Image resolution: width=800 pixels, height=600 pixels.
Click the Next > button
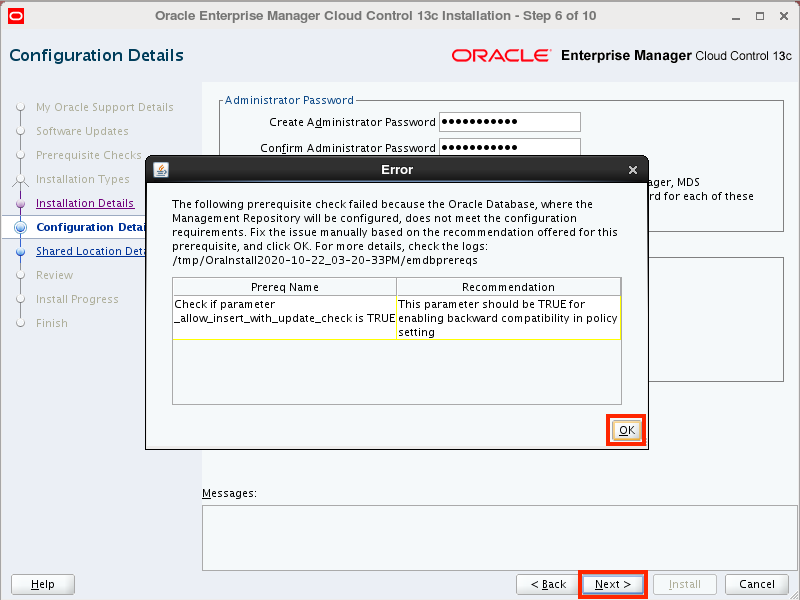[613, 584]
